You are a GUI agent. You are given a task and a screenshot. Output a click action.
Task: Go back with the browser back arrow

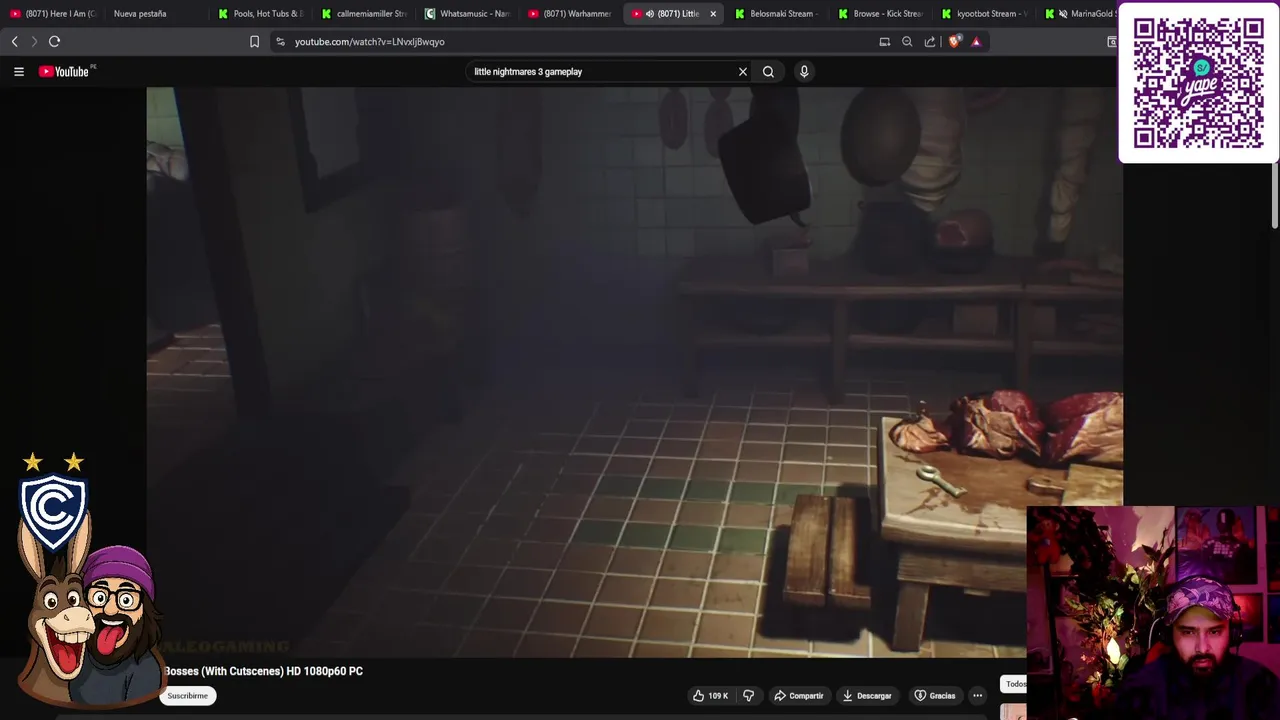tap(14, 41)
